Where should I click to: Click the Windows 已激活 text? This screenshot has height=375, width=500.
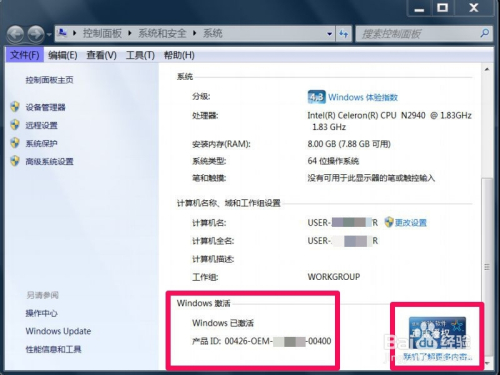pos(223,323)
